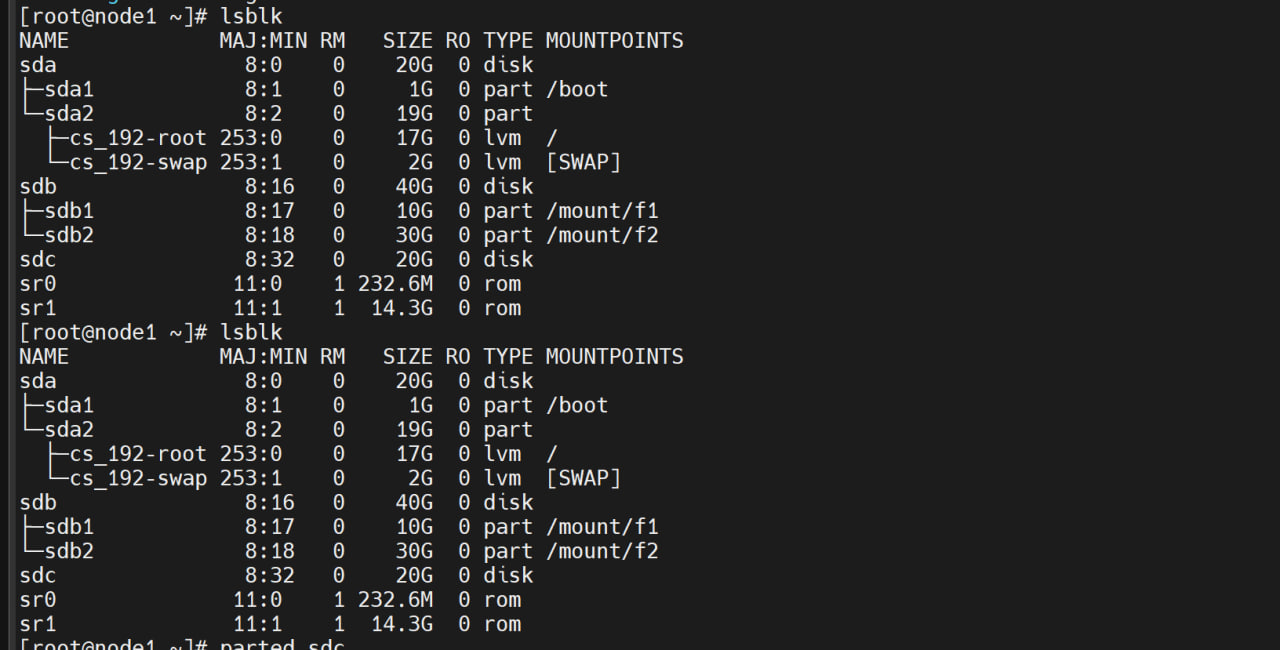This screenshot has width=1280, height=650.
Task: Select the sdb disk name in second lsblk listing
Action: click(38, 502)
